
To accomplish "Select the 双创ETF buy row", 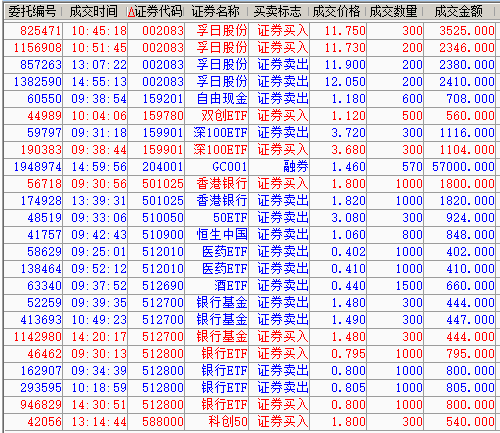I will pos(250,116).
